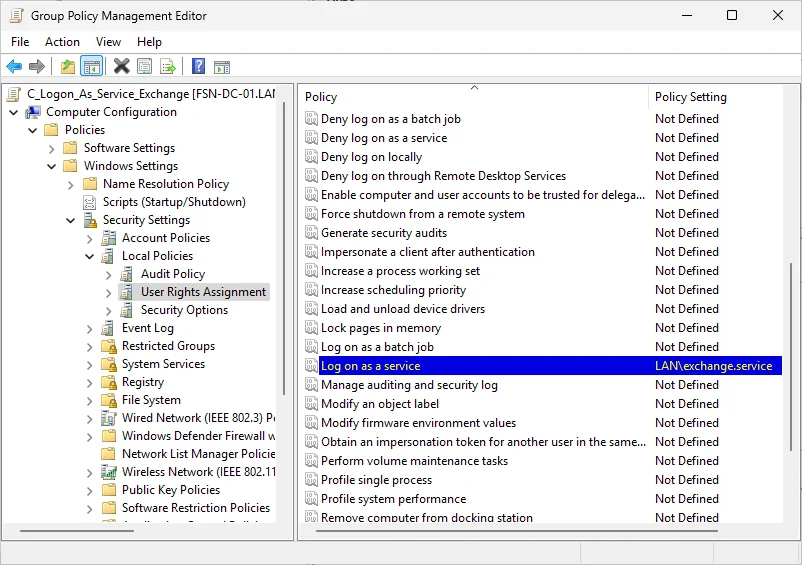Toggle the Show/Hide Console Tree icon
Screen dimensions: 802x565
point(92,66)
